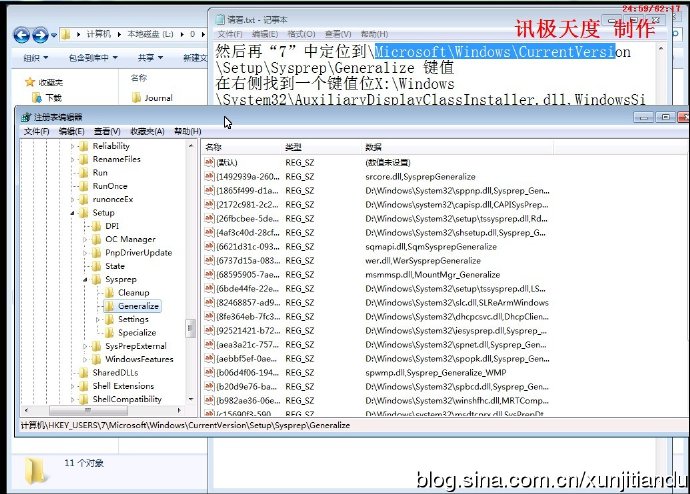690x494 pixels.
Task: Click the registry tree vertical scrollbar thumb
Action: point(191,328)
